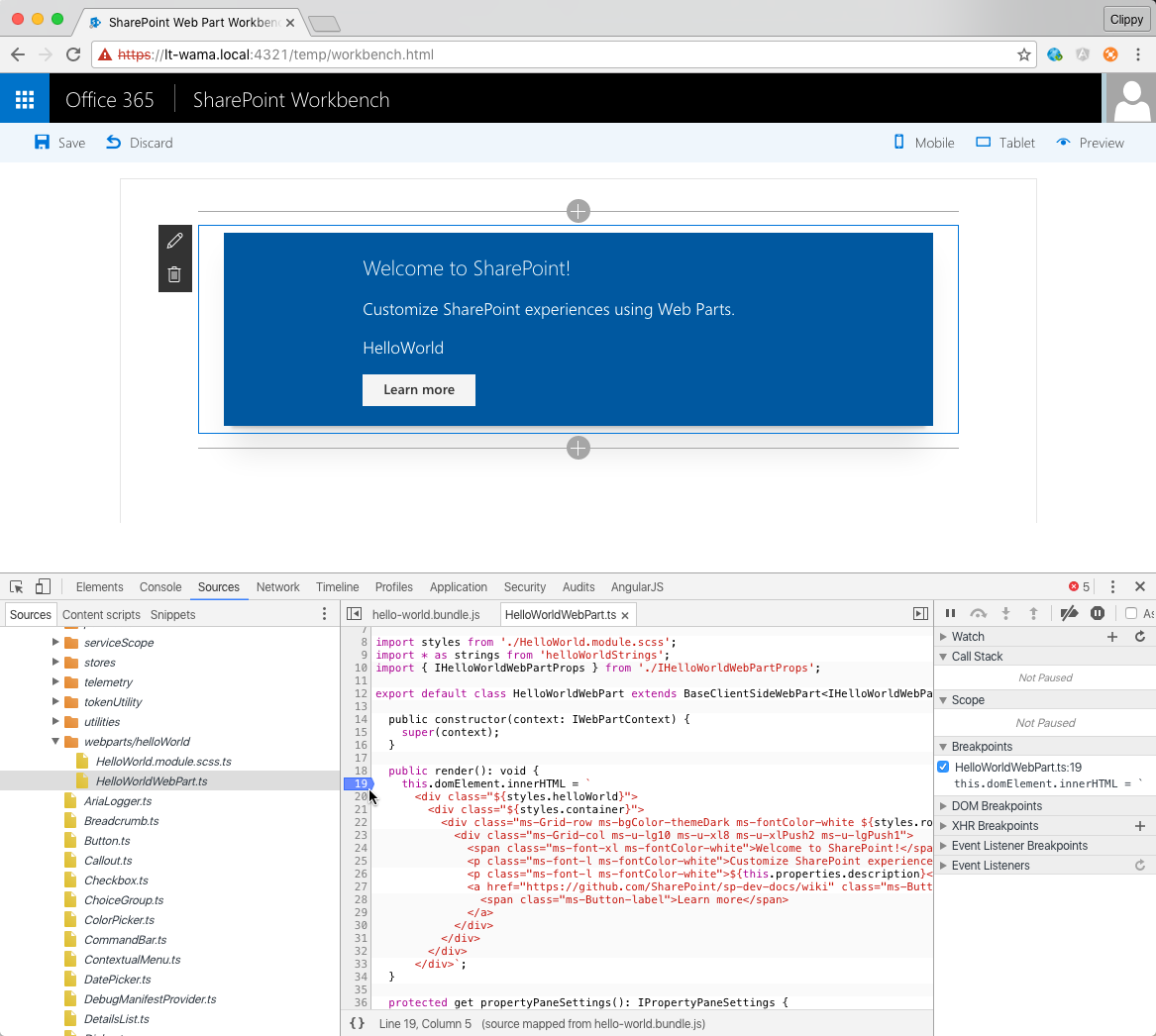Collapse the Call Stack section
Viewport: 1156px width, 1036px height.
click(x=943, y=657)
